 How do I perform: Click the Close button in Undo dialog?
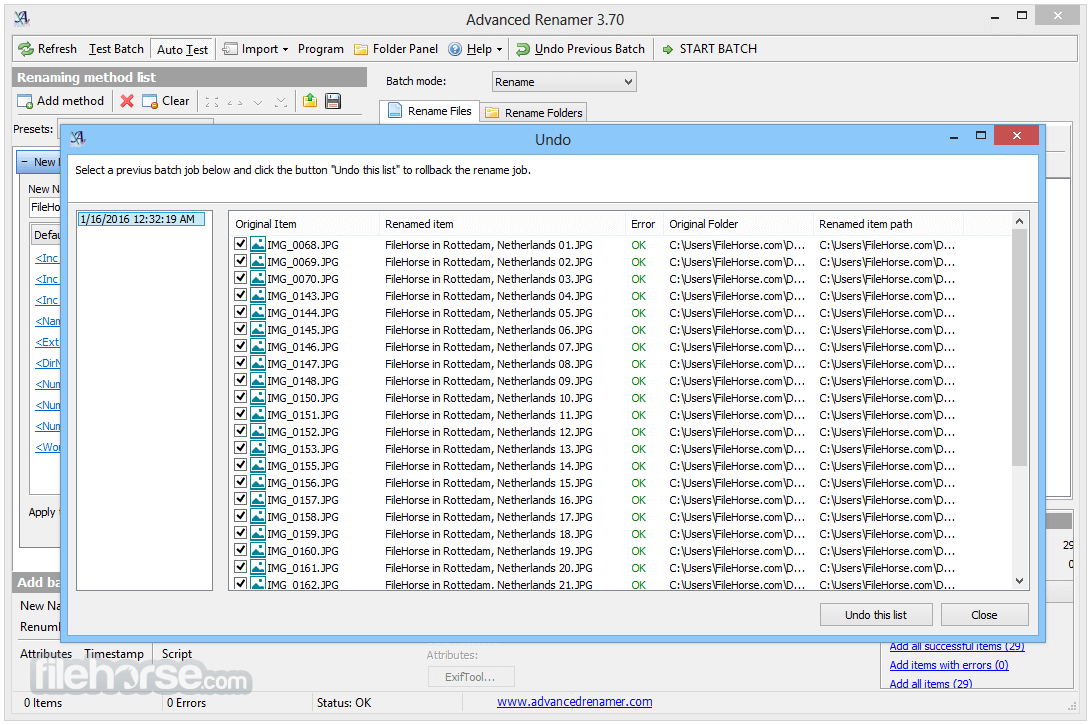pyautogui.click(x=985, y=615)
